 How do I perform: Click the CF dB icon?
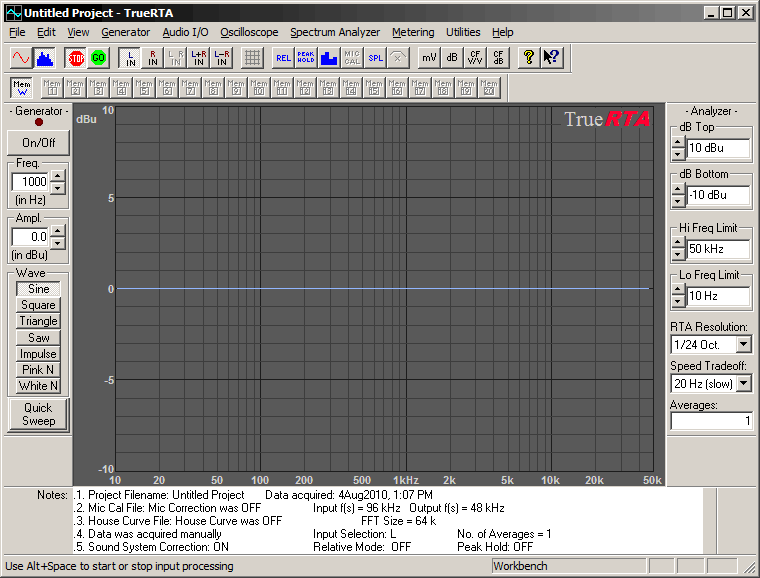[498, 58]
